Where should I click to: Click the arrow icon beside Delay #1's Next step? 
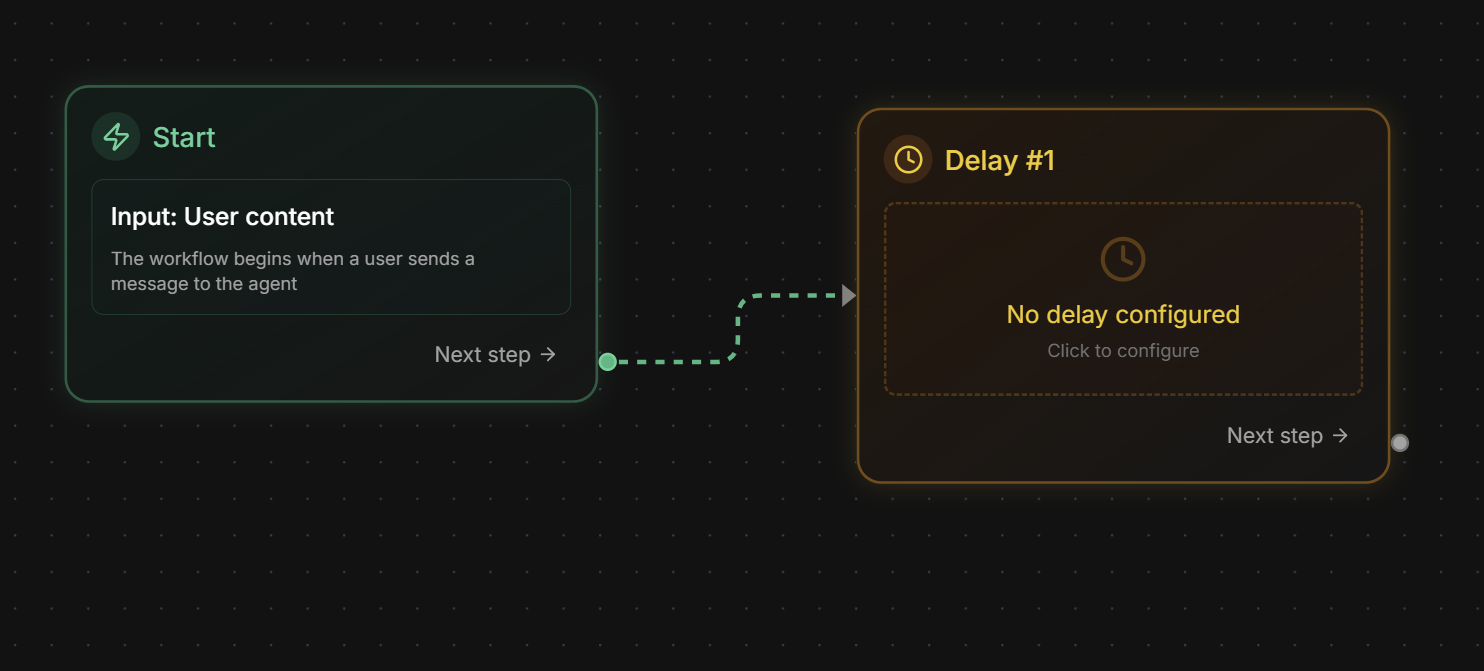(x=1339, y=435)
